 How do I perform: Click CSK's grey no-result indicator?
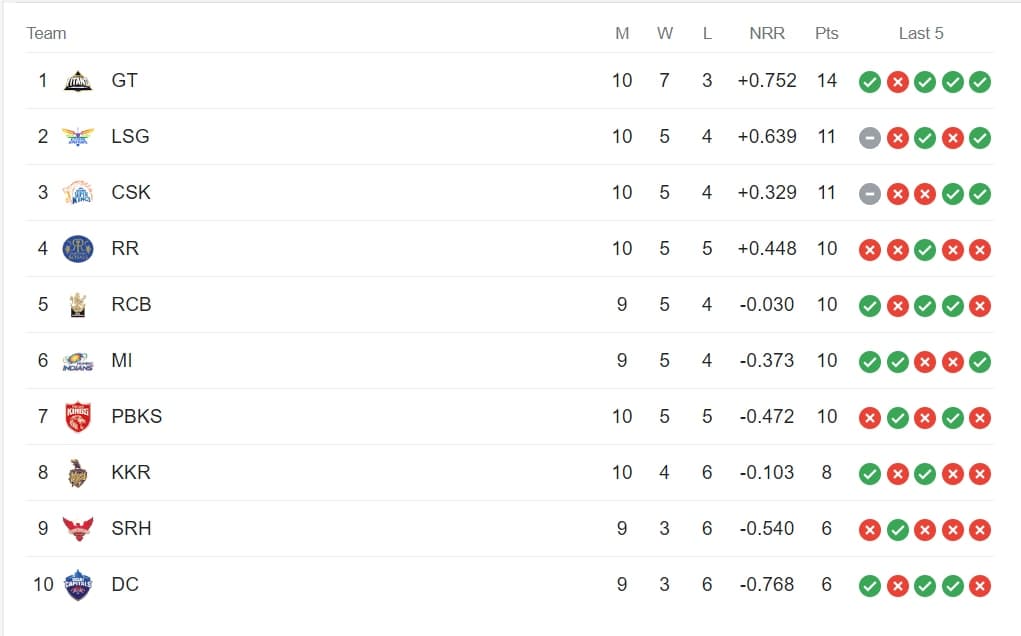click(x=870, y=194)
